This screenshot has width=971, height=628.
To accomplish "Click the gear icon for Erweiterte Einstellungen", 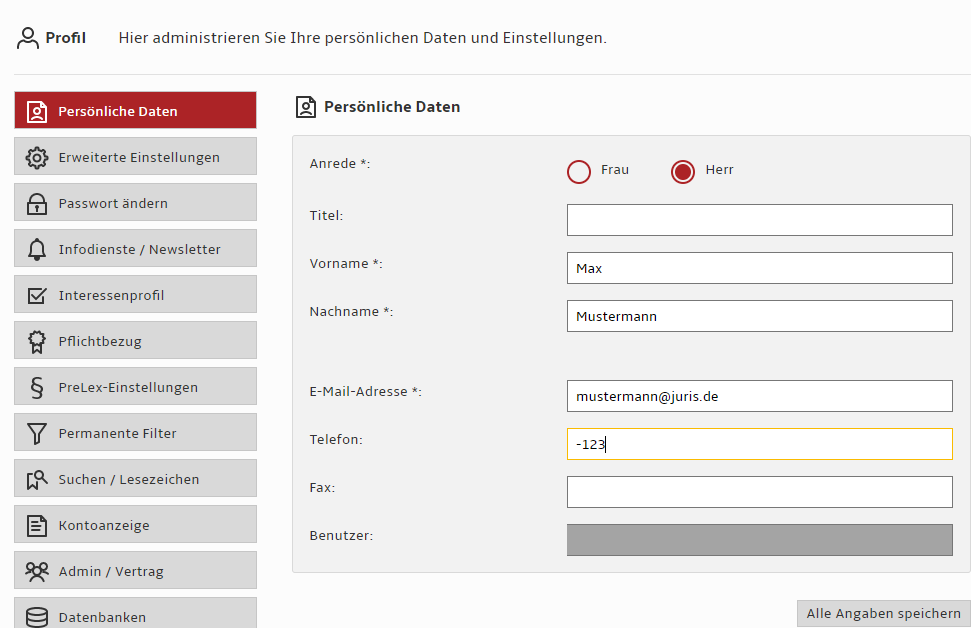I will [x=37, y=157].
